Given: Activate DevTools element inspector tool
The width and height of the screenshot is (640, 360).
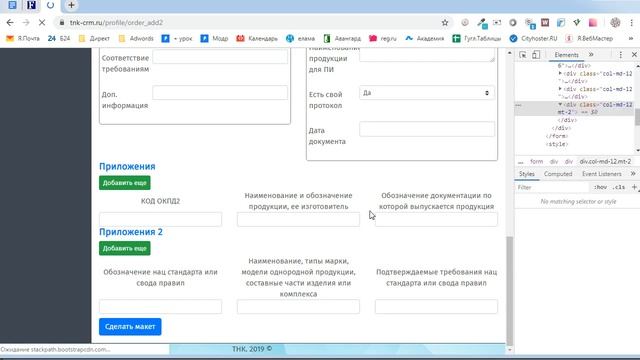Looking at the screenshot, I should click(x=523, y=55).
